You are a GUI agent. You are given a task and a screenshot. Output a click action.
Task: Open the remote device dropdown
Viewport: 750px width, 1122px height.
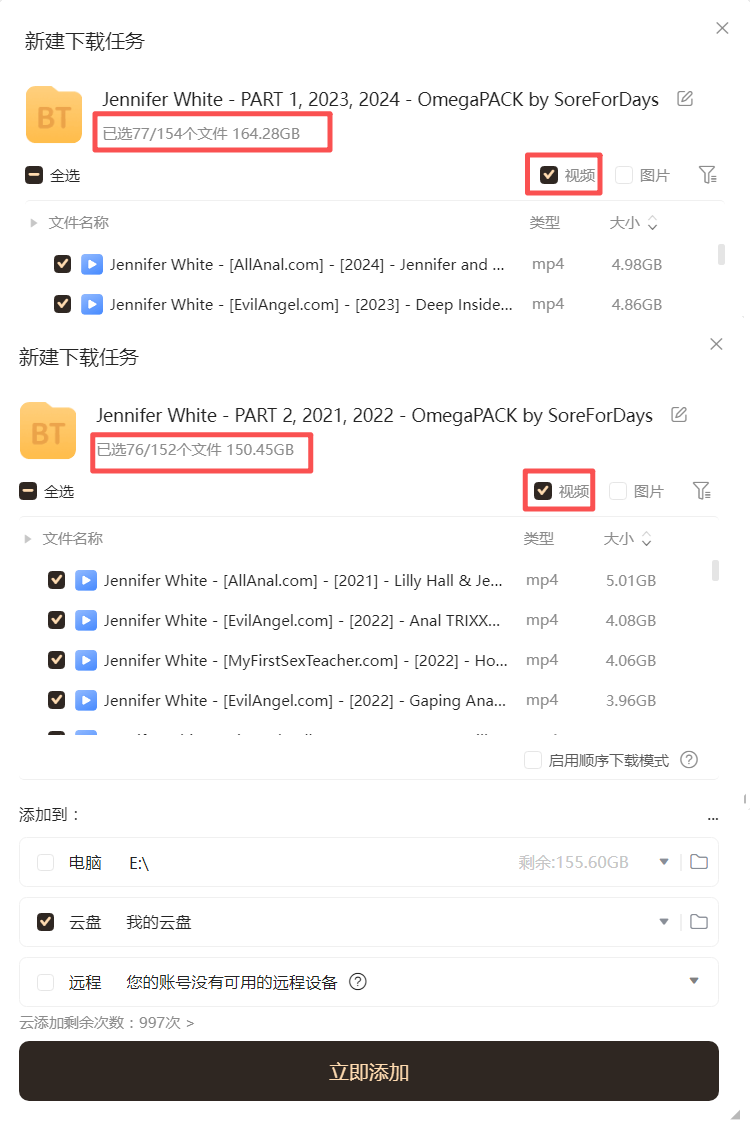pyautogui.click(x=694, y=981)
